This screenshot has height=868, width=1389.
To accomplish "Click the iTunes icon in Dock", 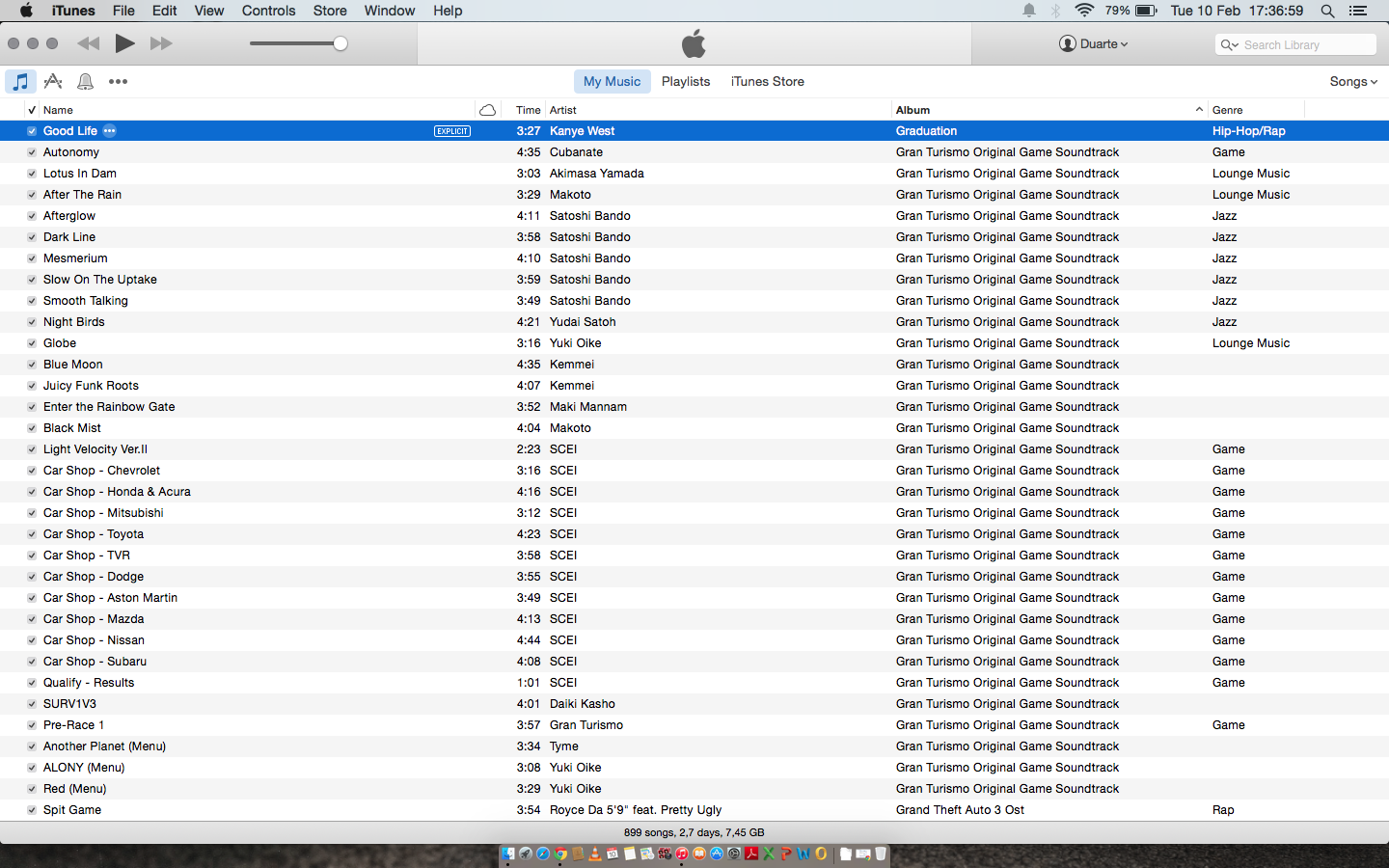I will (682, 854).
